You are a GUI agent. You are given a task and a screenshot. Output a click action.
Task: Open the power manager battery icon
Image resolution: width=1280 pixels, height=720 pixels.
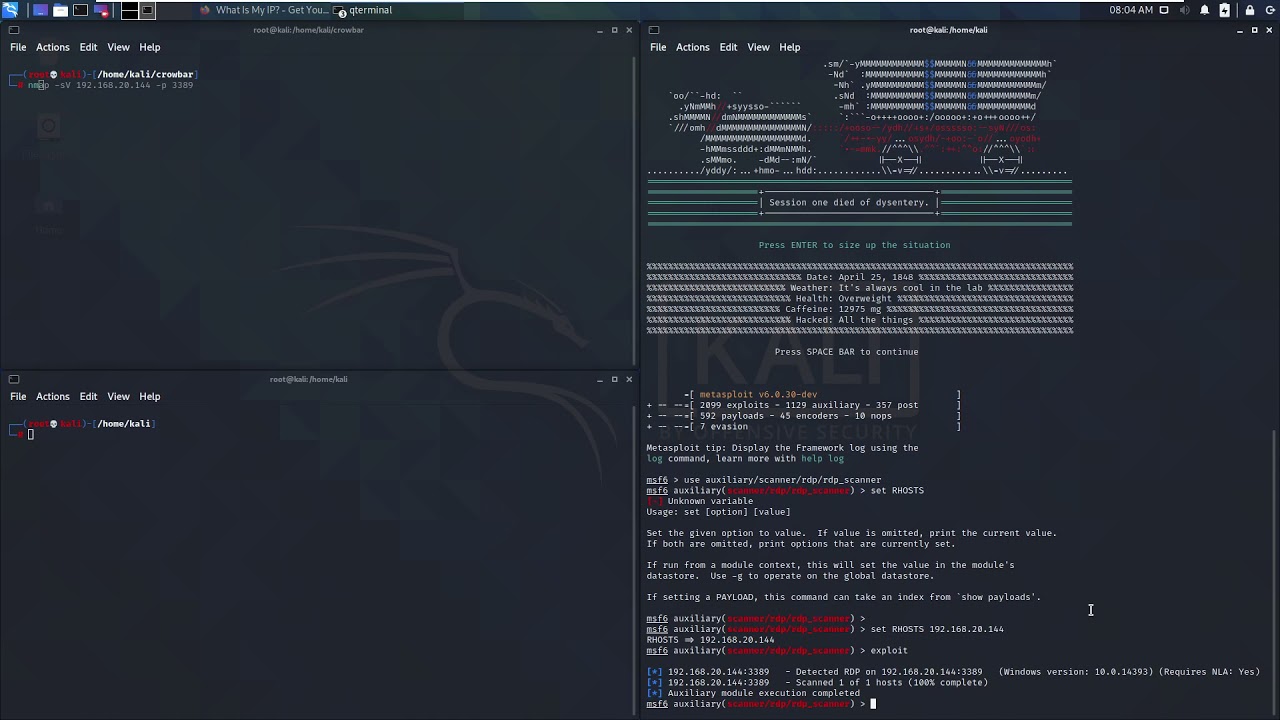(1225, 10)
